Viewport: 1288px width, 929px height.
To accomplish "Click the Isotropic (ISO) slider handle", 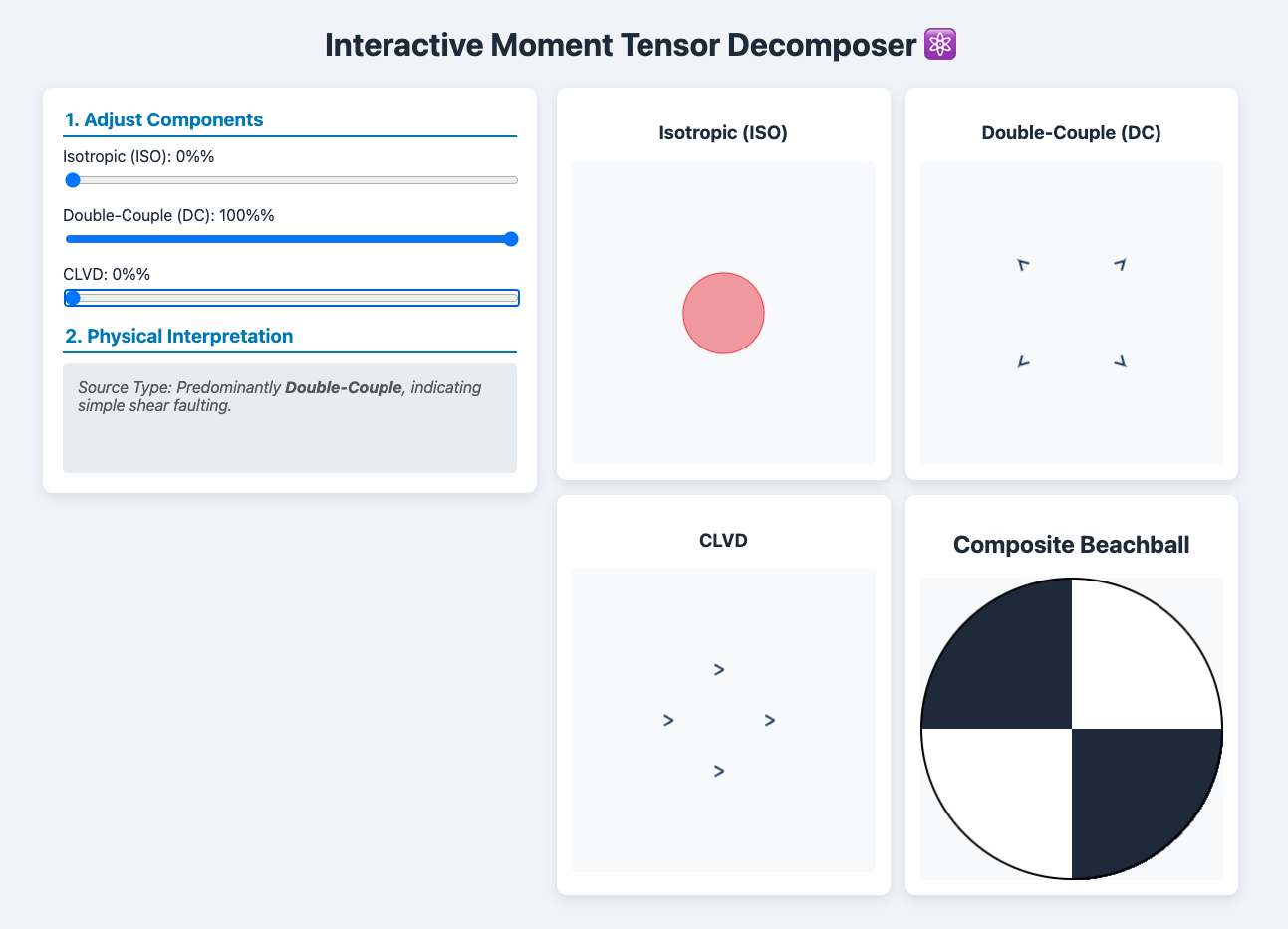I will (73, 180).
